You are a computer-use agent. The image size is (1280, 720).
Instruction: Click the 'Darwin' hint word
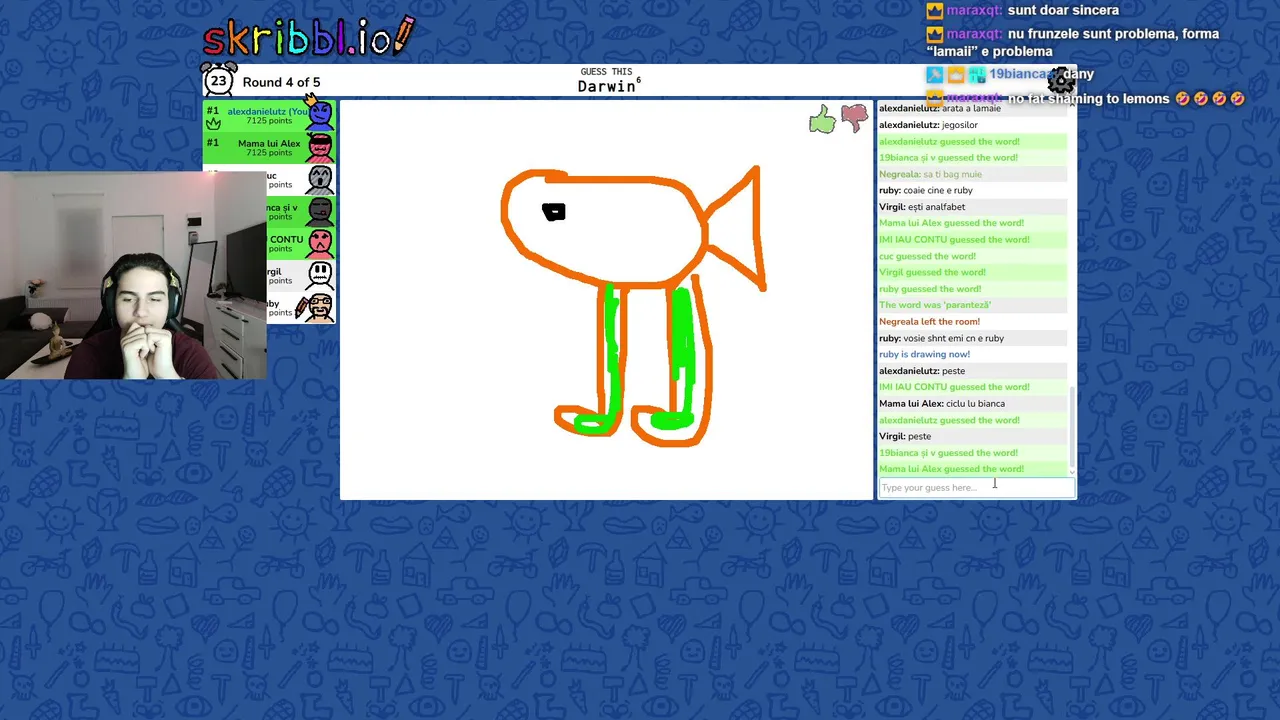(606, 87)
